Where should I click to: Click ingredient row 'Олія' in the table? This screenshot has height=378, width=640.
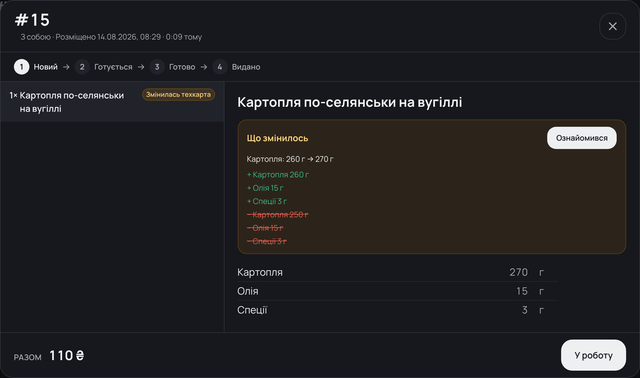point(397,291)
